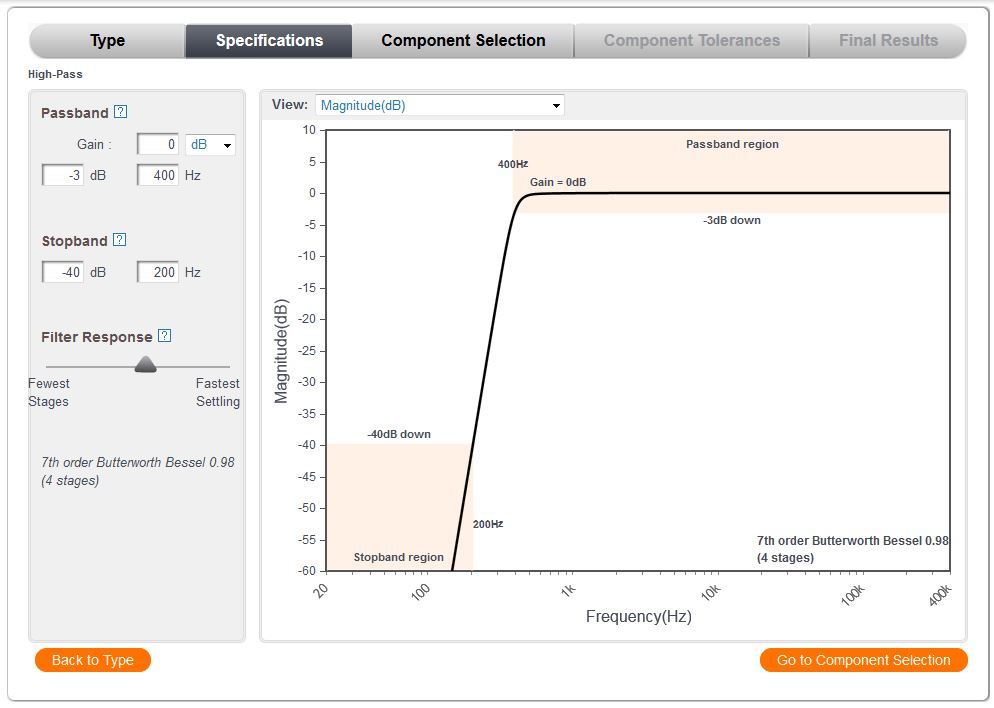Click the passband Gain value field
The height and width of the screenshot is (708, 994).
point(158,145)
